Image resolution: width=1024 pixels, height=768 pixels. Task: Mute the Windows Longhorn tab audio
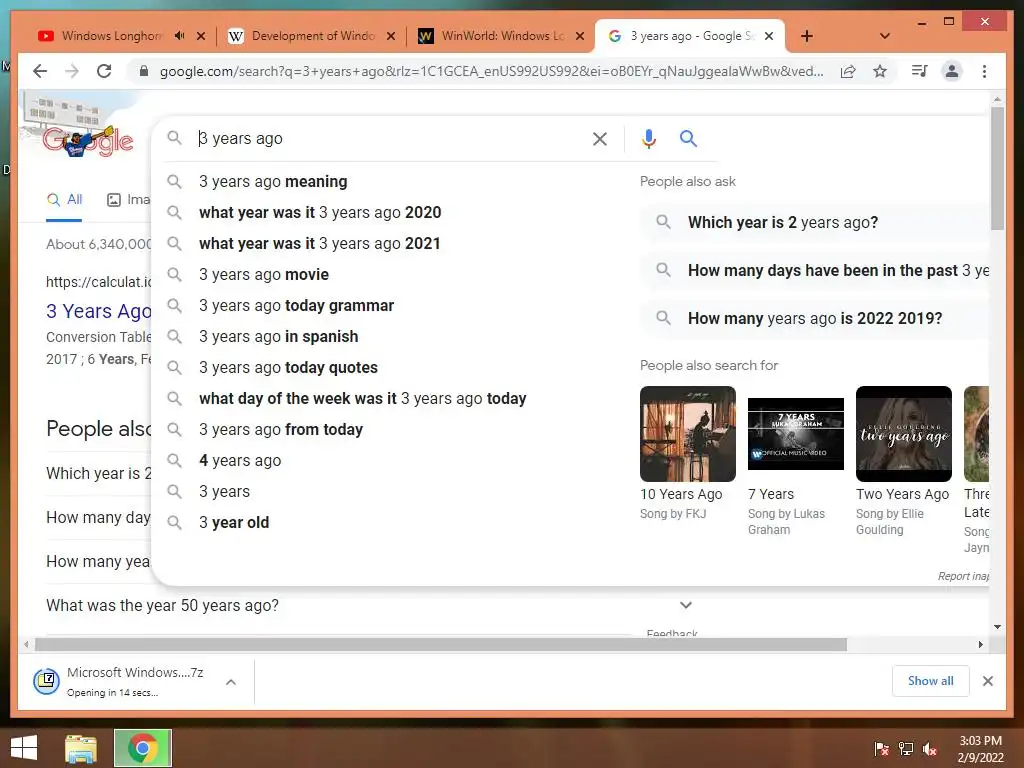[x=180, y=36]
